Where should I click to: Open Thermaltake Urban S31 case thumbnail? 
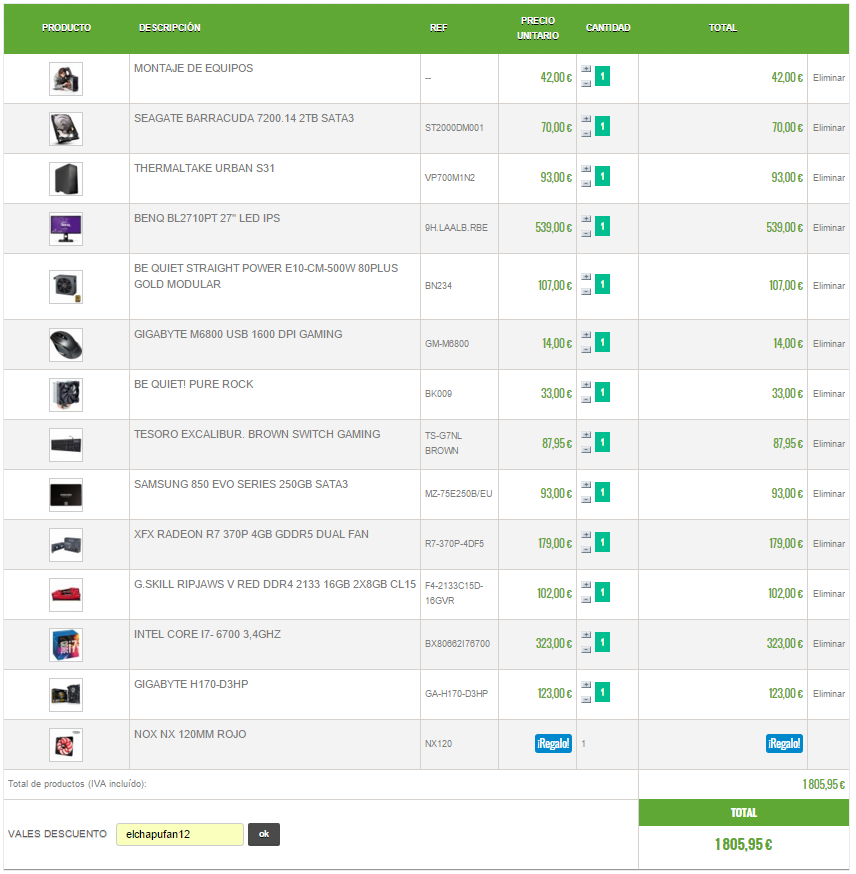(66, 179)
